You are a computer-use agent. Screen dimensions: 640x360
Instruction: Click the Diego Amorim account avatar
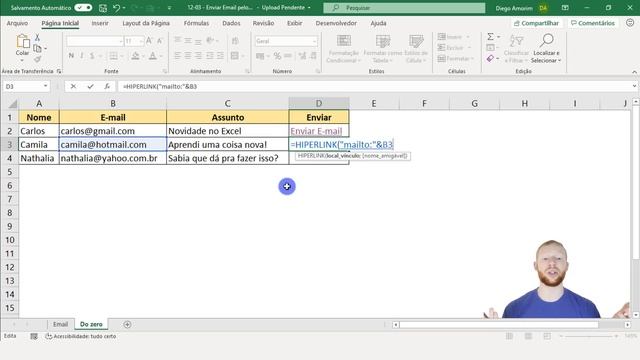point(543,8)
